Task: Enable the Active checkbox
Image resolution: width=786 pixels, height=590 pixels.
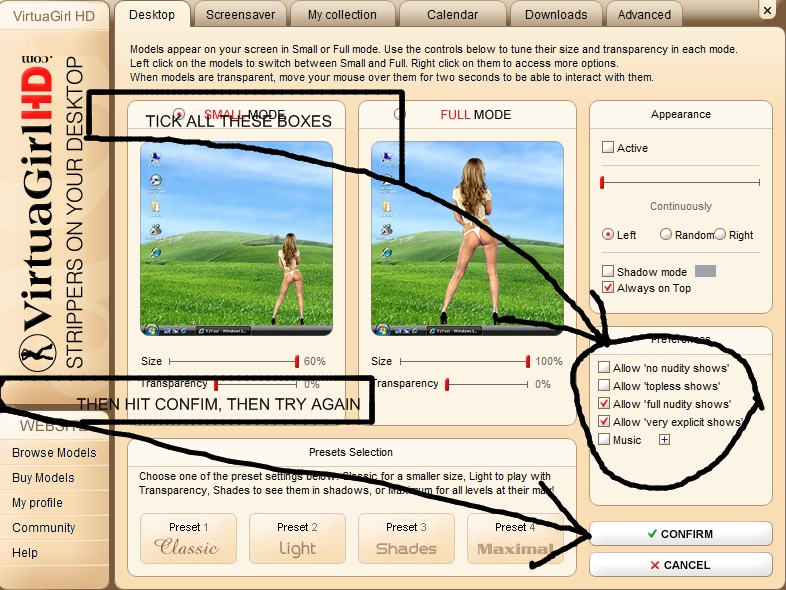Action: pos(608,147)
